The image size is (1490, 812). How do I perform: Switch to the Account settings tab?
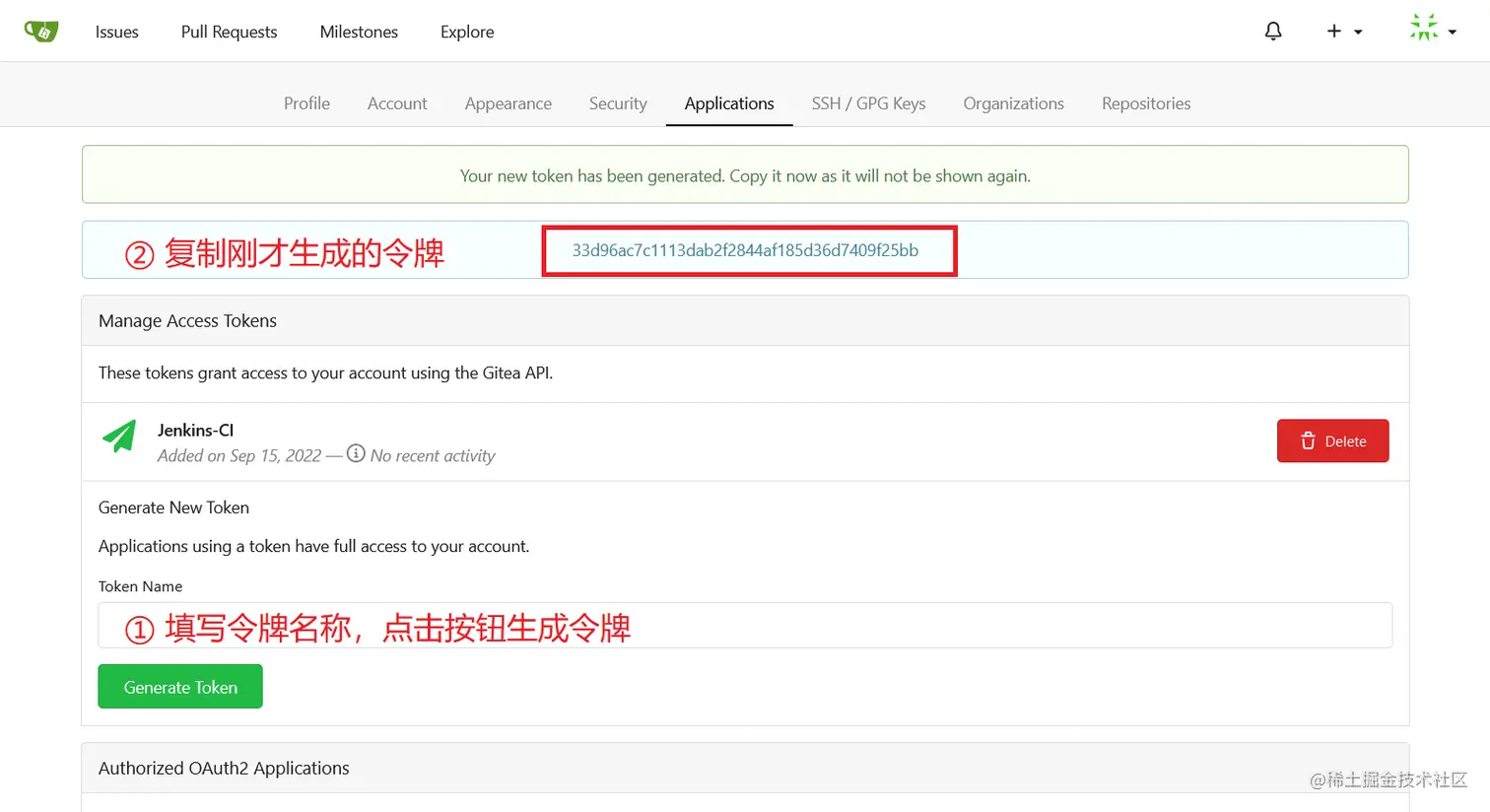[397, 103]
